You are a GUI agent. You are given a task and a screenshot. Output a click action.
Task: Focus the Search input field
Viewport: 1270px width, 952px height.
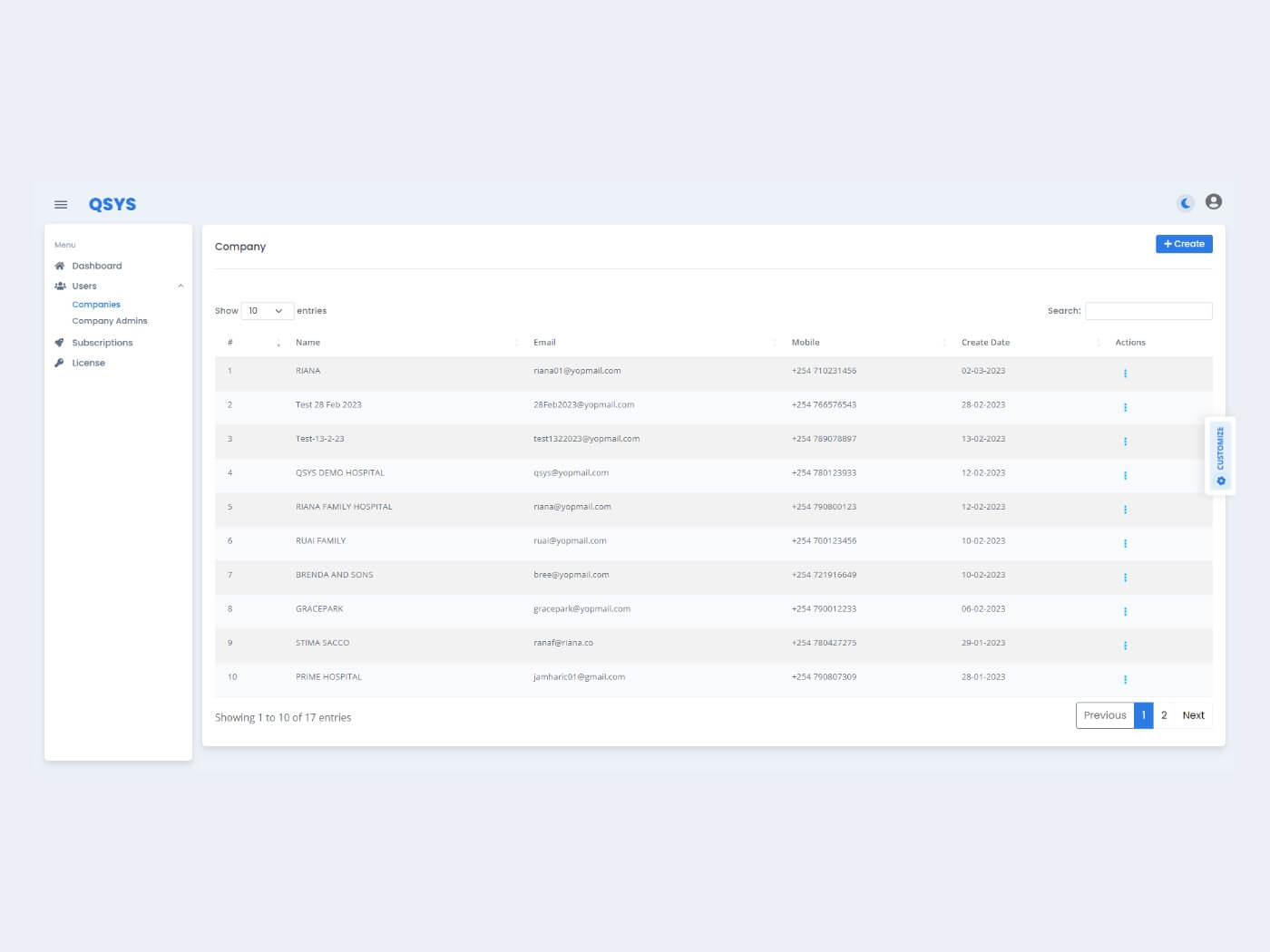coord(1148,311)
